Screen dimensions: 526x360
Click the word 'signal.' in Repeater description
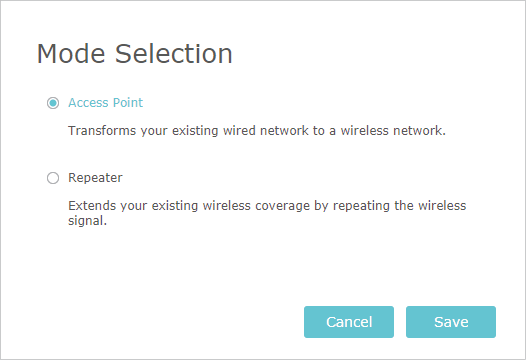click(x=87, y=221)
